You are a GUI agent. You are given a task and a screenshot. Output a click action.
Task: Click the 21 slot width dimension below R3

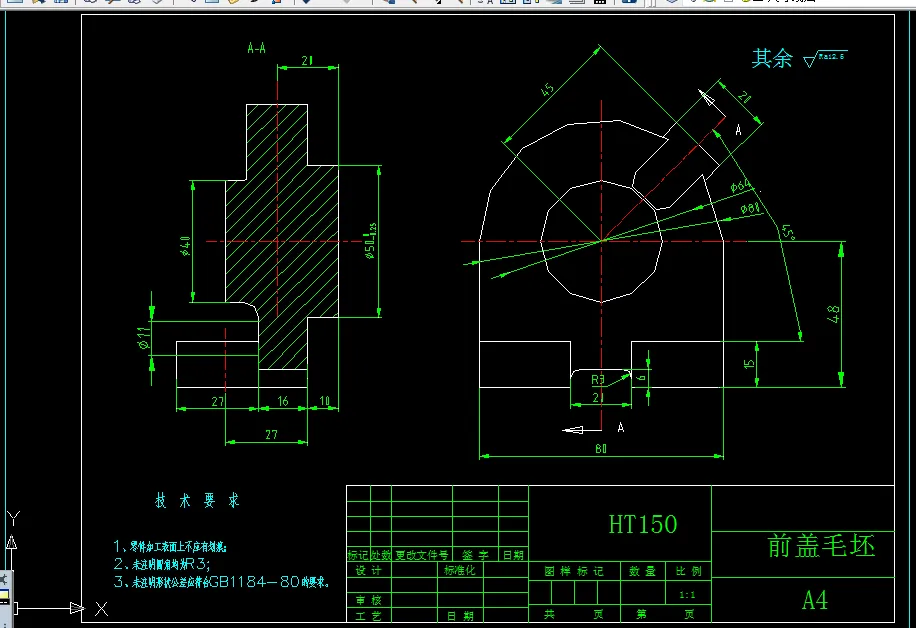598,397
